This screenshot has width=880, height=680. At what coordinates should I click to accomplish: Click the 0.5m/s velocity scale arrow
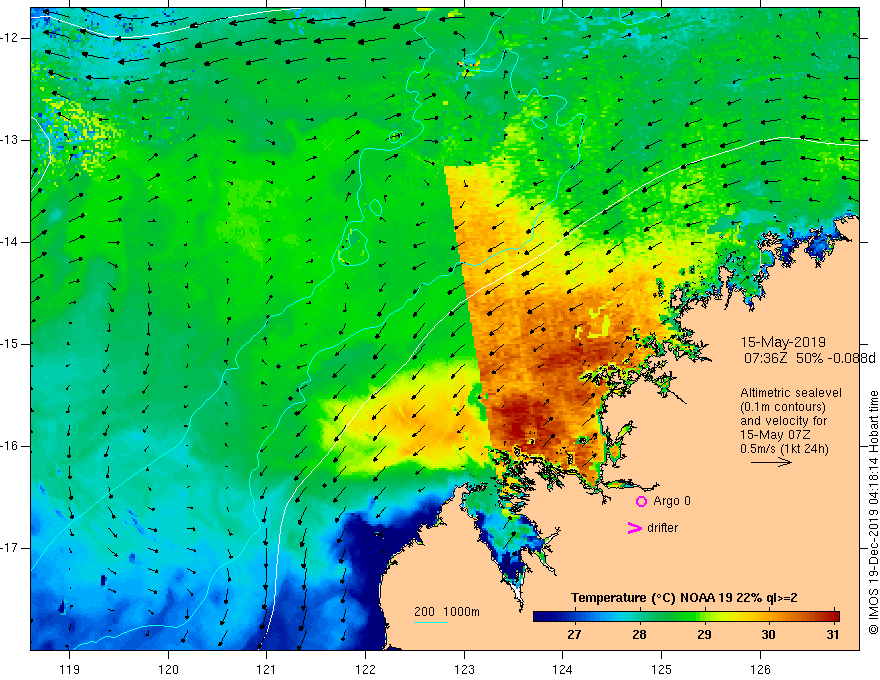coord(771,462)
